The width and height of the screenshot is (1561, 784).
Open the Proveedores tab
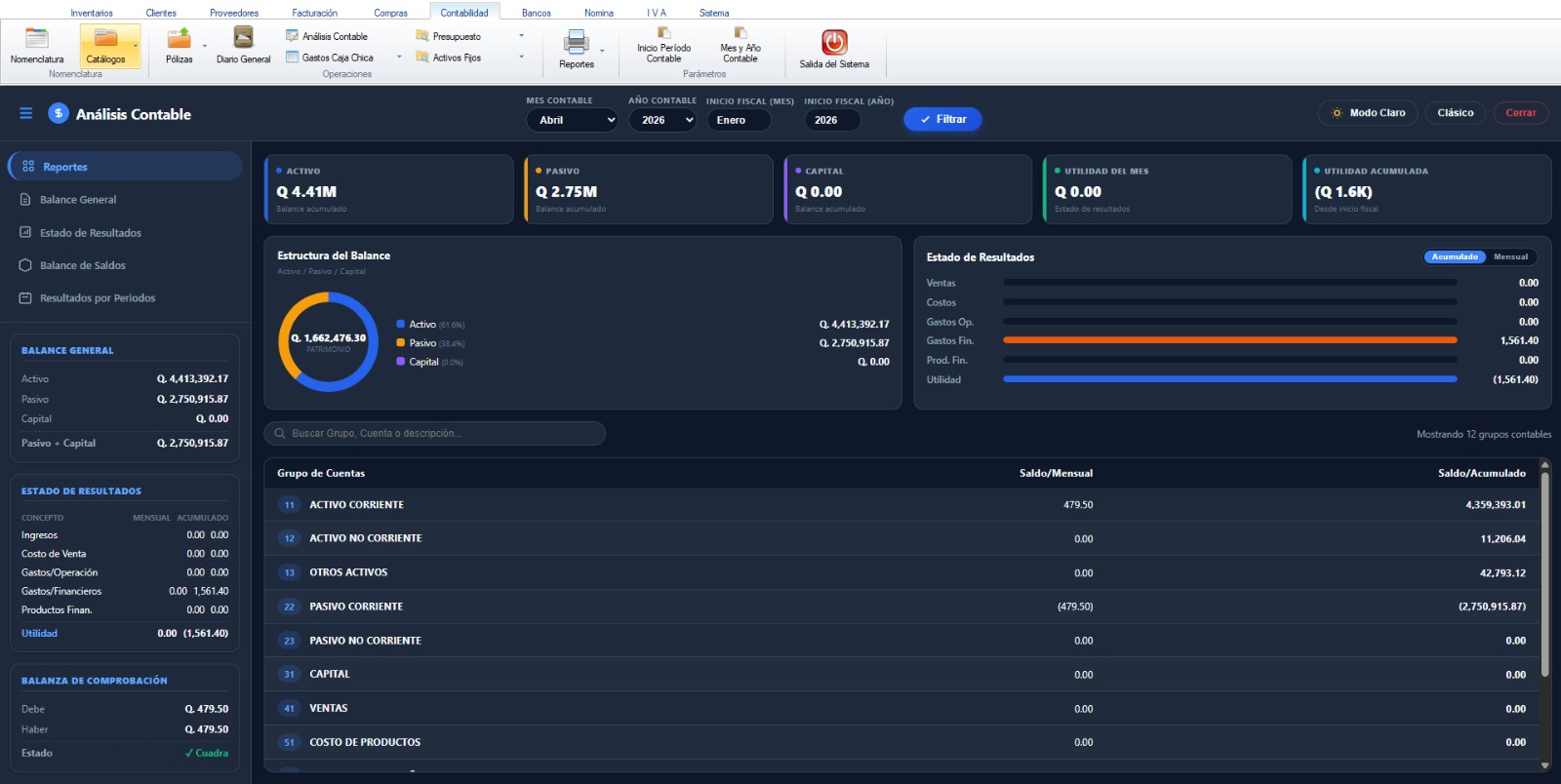click(234, 13)
